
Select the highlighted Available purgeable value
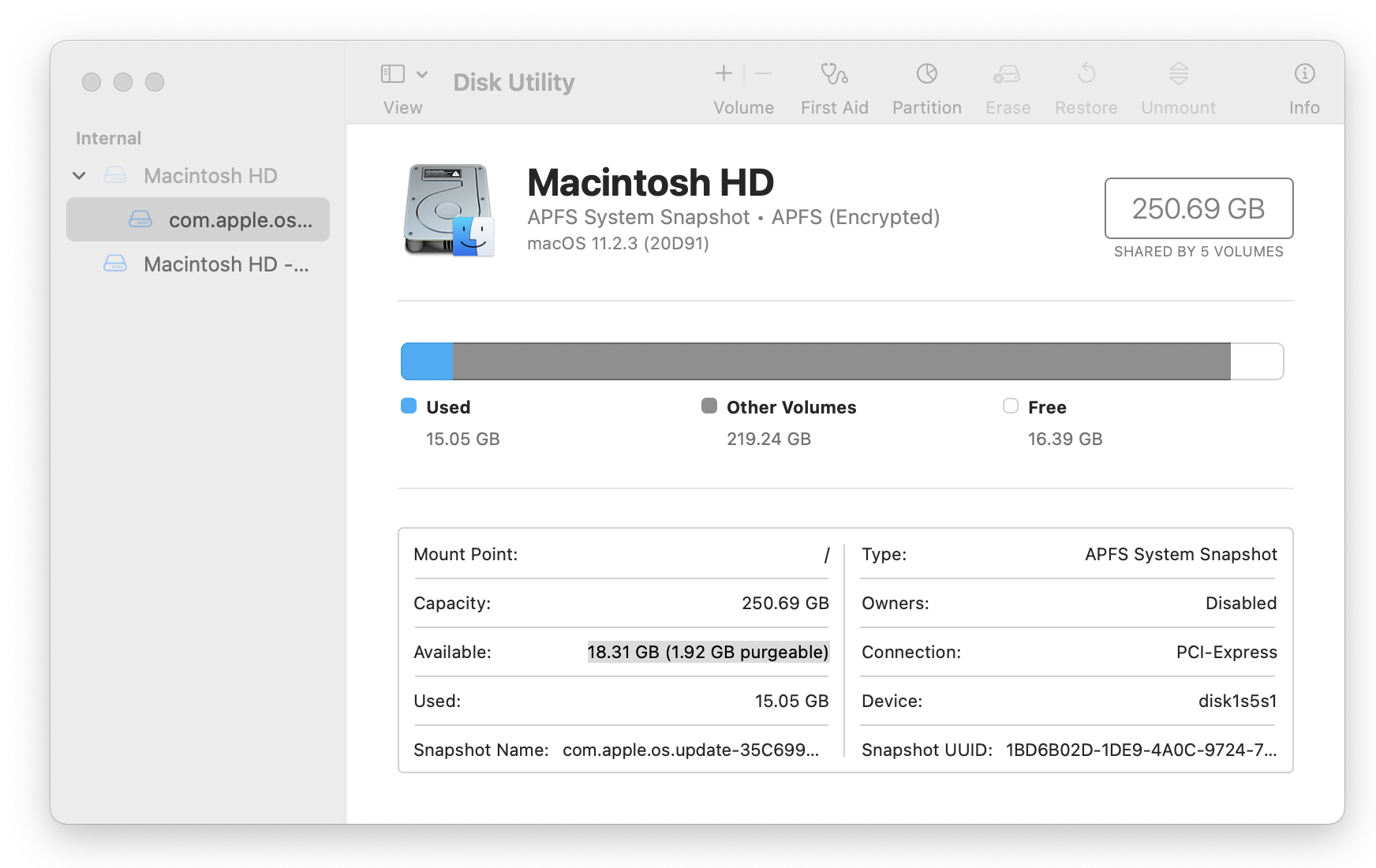click(708, 652)
